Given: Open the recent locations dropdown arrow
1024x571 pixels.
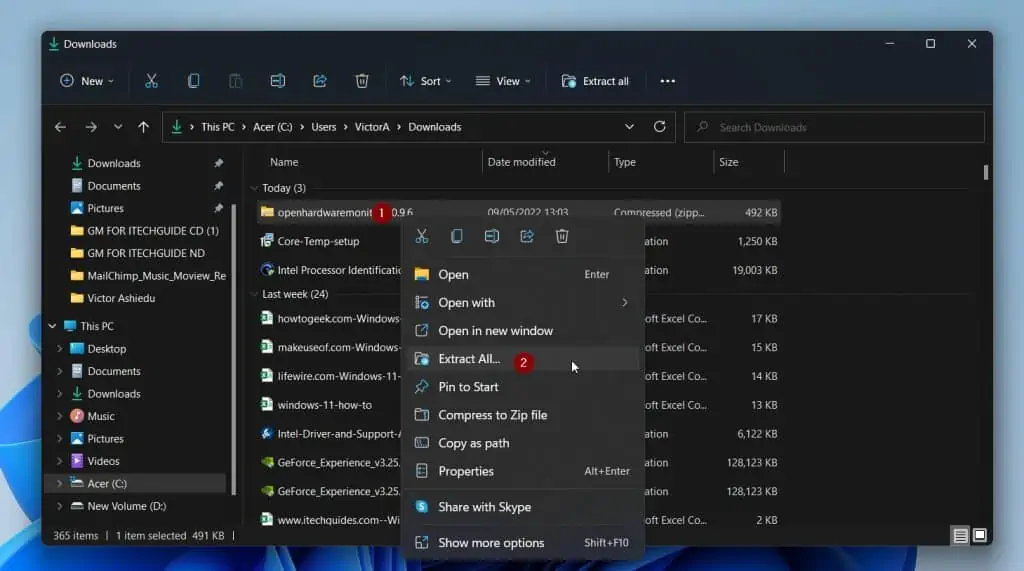Looking at the screenshot, I should (118, 127).
